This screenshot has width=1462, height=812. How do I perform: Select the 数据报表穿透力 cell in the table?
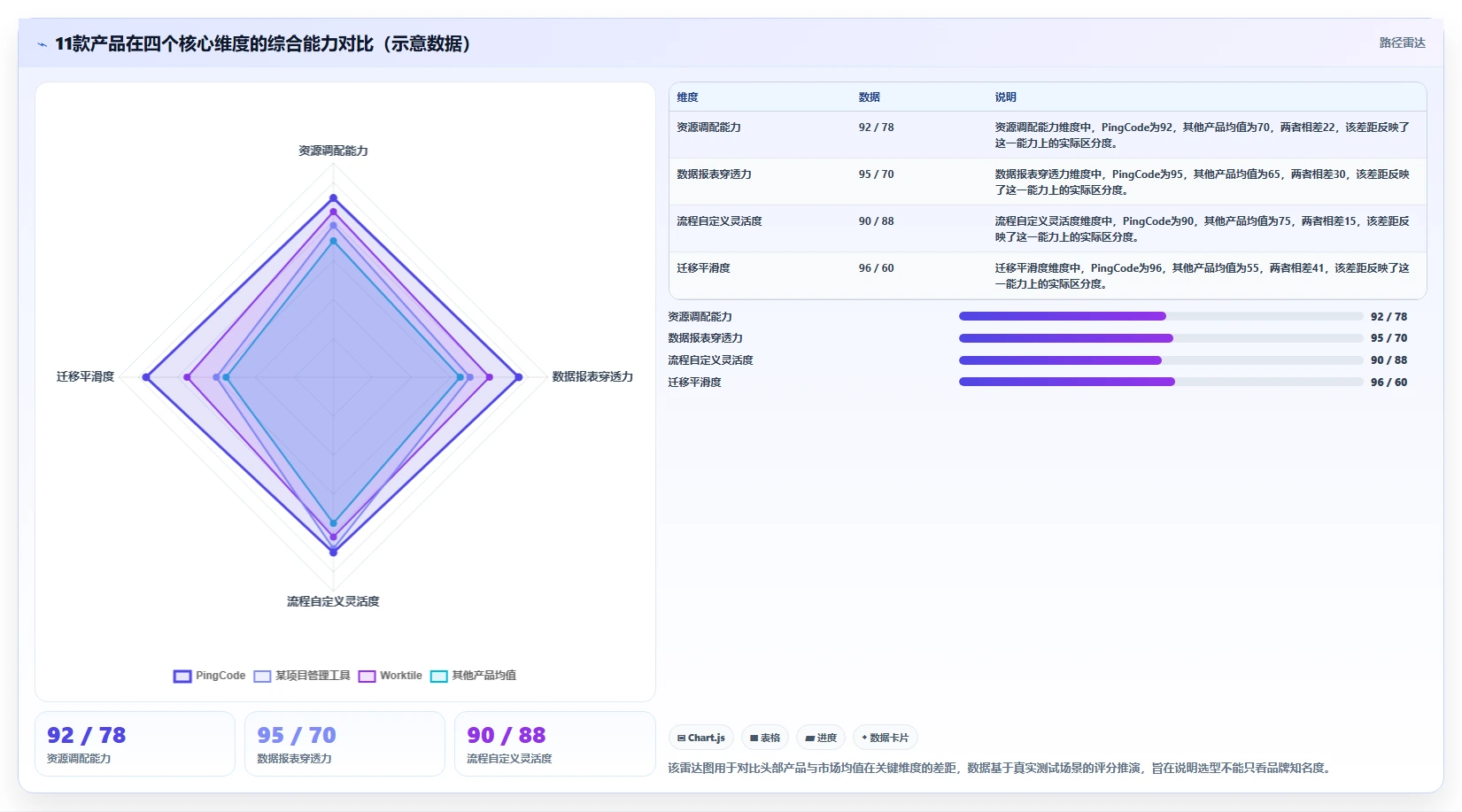pyautogui.click(x=714, y=174)
